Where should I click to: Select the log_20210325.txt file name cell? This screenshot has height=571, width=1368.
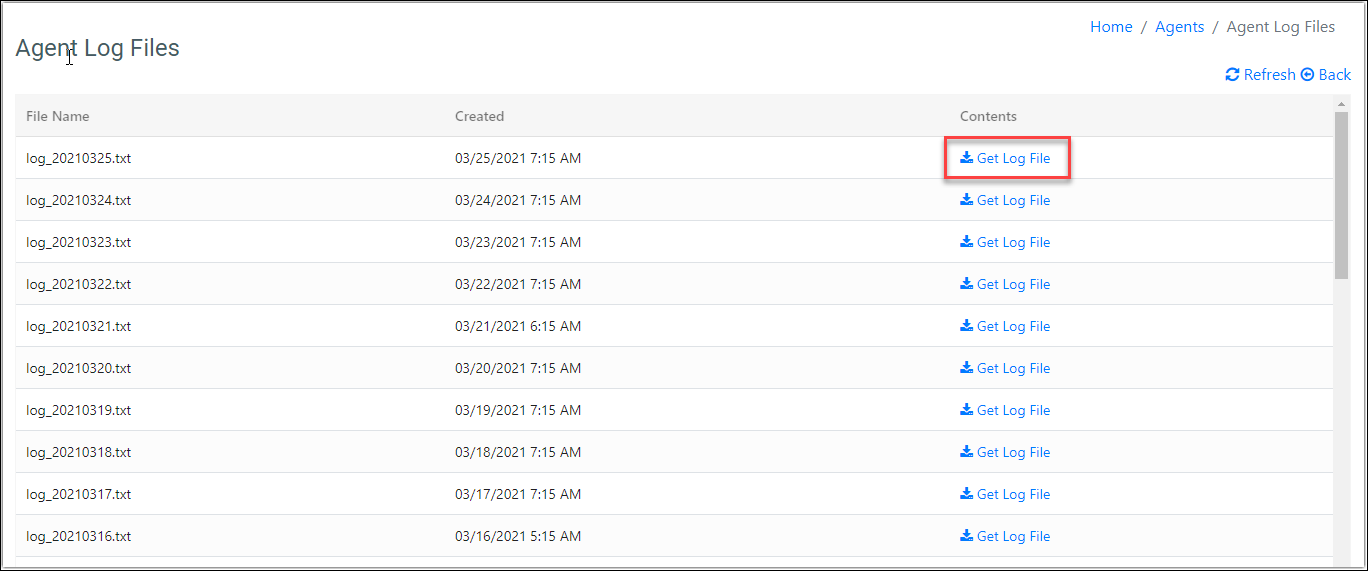tap(78, 158)
